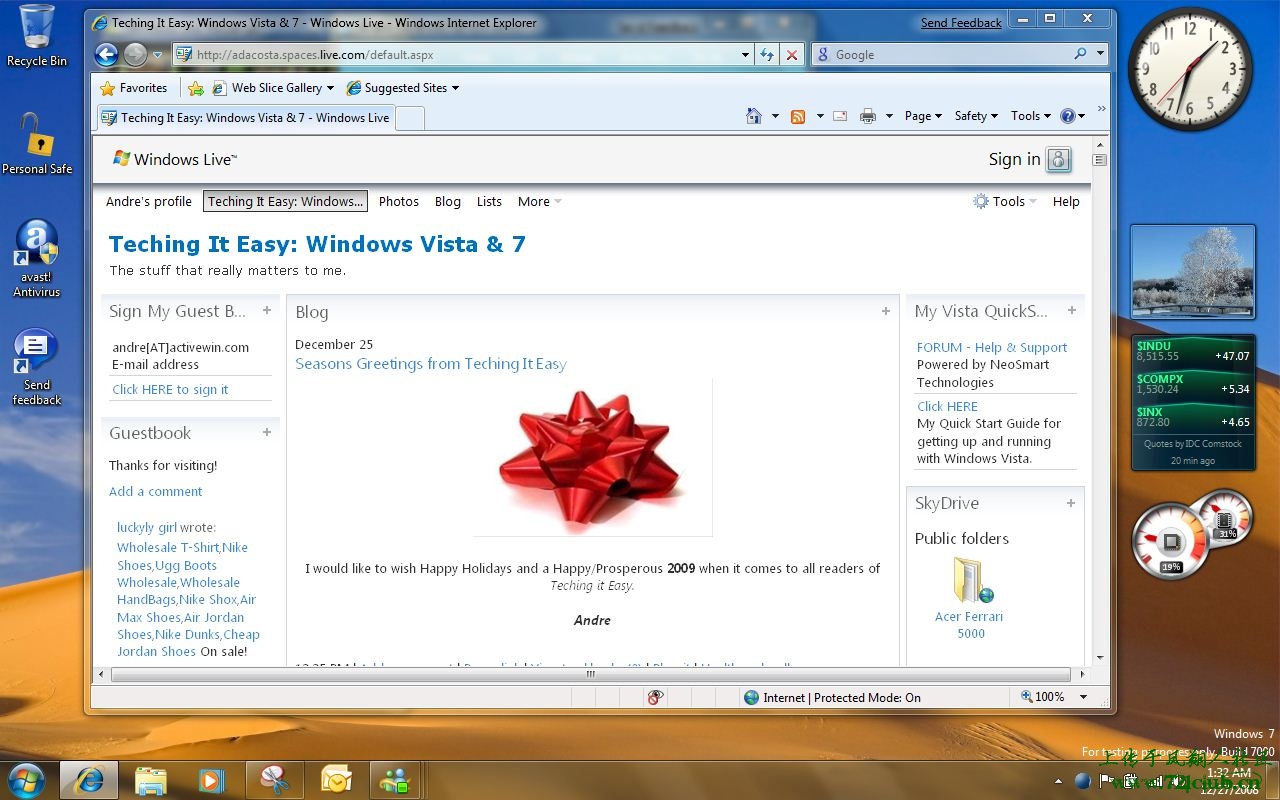Open the Page menu dropdown

coord(923,116)
